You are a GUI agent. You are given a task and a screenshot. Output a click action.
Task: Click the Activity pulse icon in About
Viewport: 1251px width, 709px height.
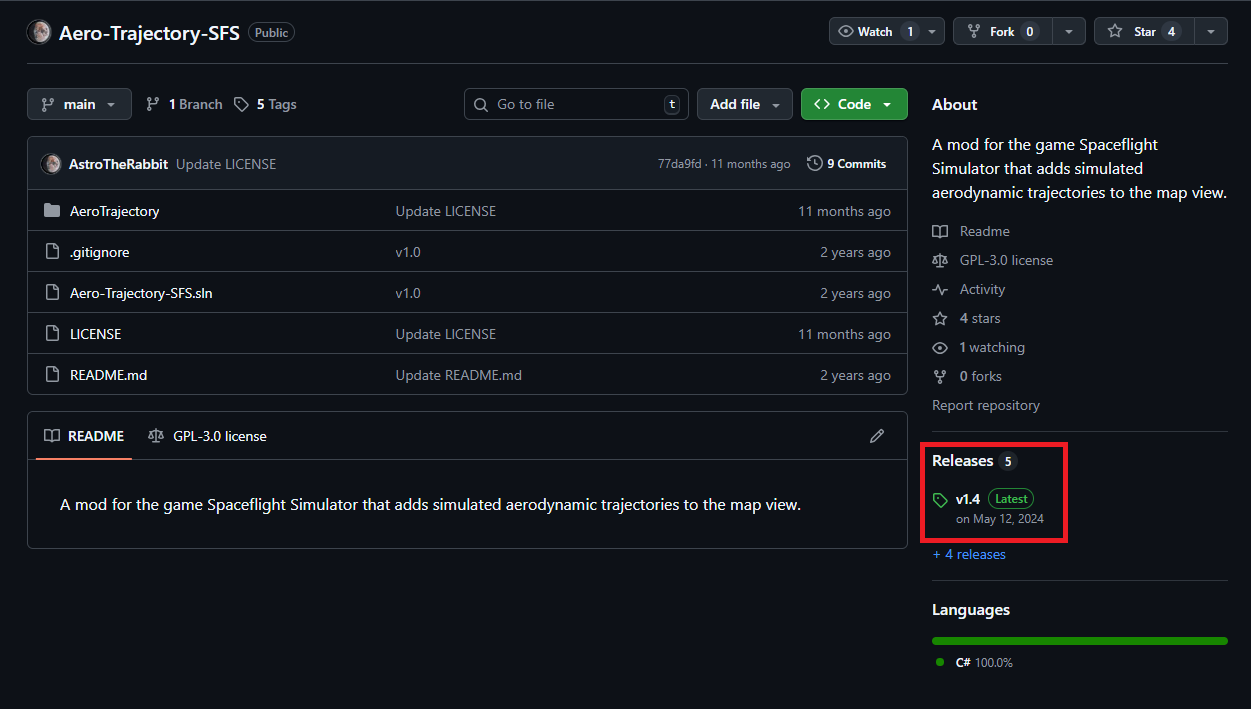(x=940, y=289)
